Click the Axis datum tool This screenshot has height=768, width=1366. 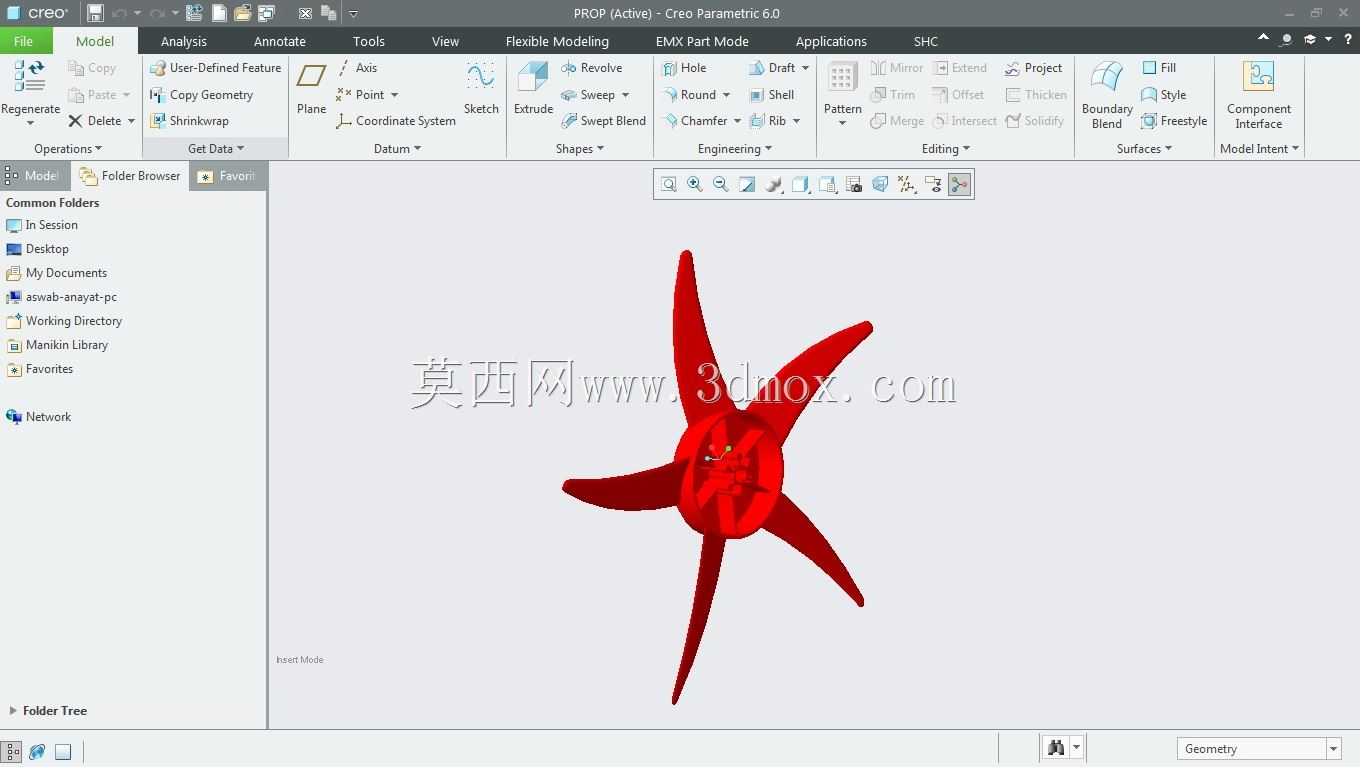357,68
